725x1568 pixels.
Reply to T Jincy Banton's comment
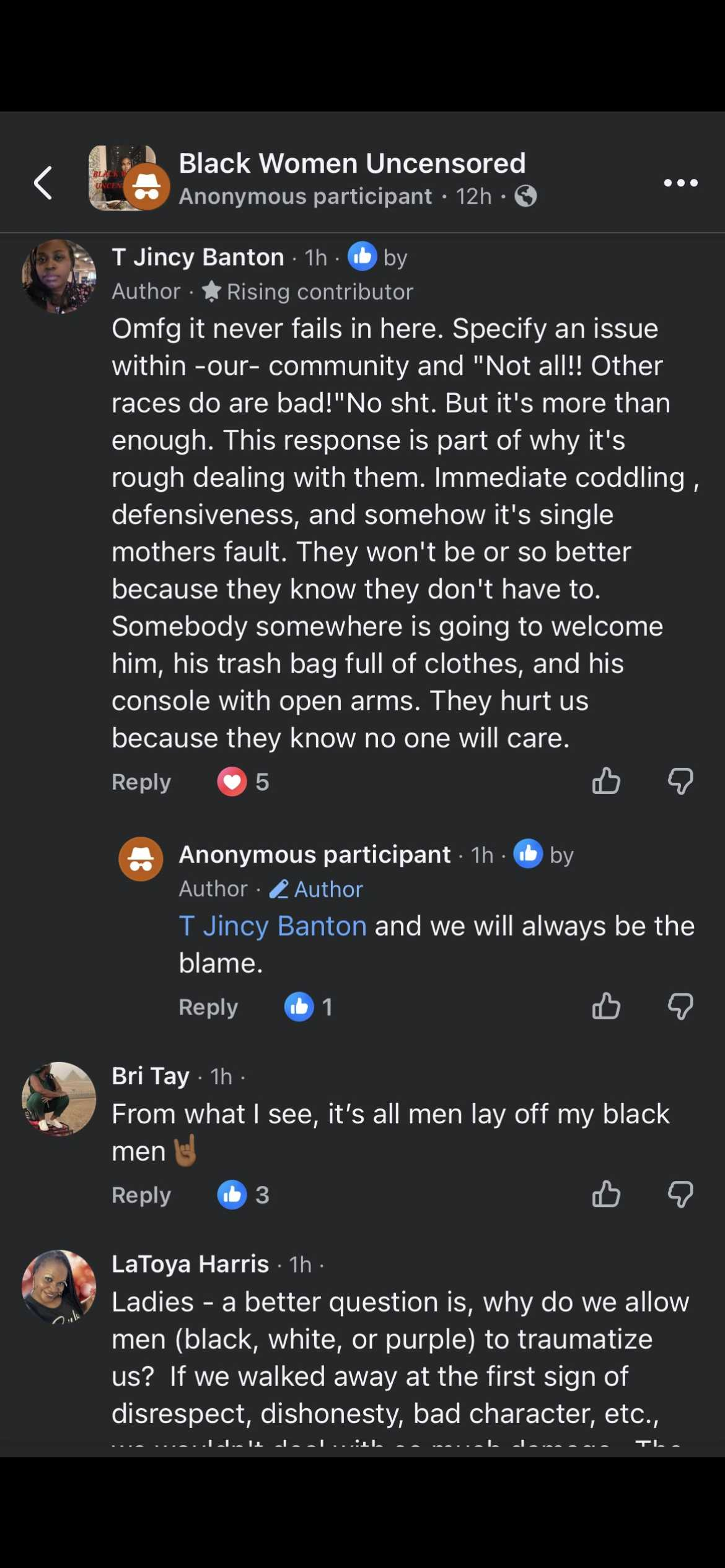pos(141,782)
